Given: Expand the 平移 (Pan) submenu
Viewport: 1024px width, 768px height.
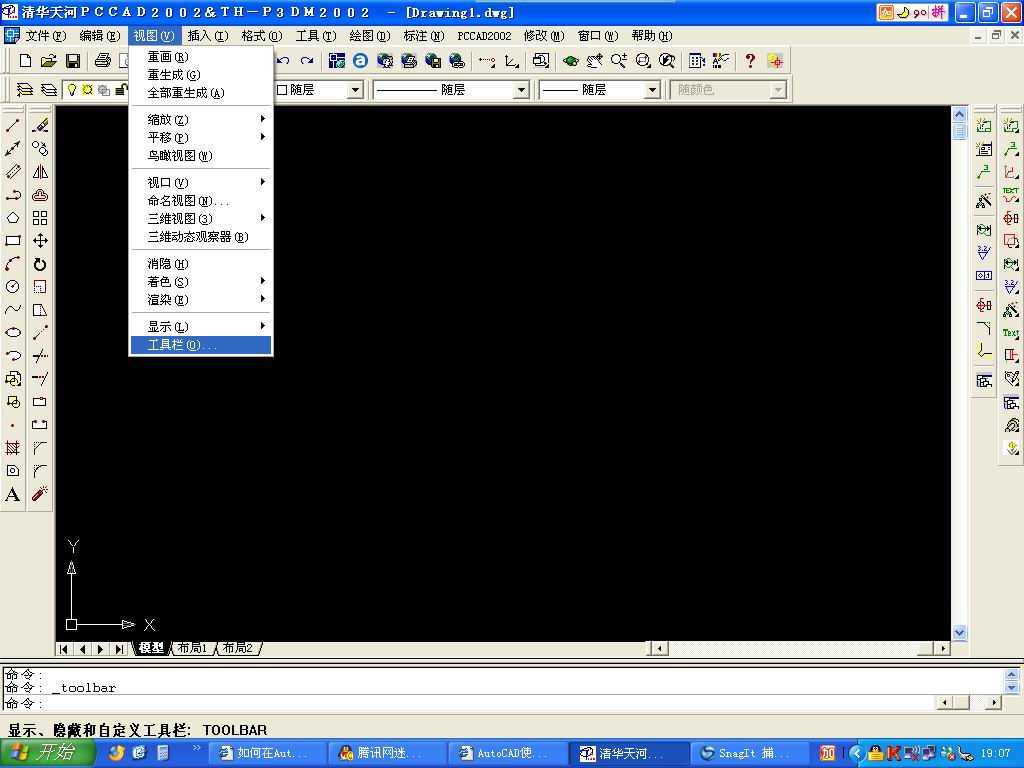Looking at the screenshot, I should click(x=201, y=137).
